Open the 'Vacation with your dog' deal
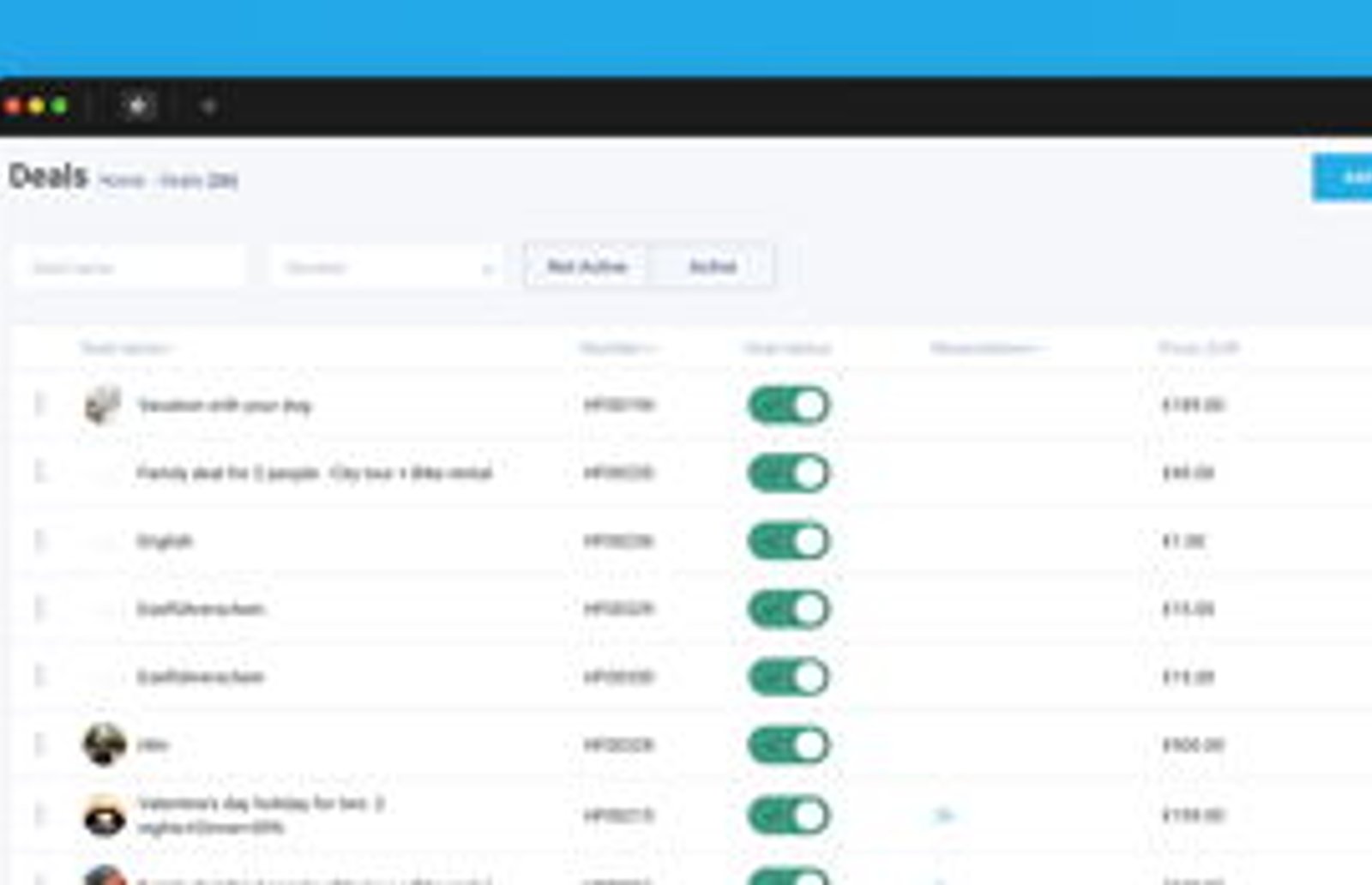This screenshot has width=1372, height=885. click(x=224, y=406)
